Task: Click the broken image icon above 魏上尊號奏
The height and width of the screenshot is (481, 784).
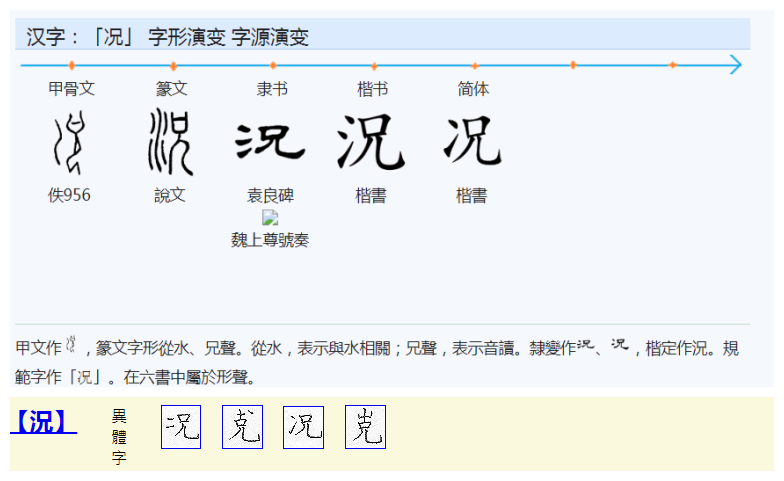Action: [x=270, y=218]
